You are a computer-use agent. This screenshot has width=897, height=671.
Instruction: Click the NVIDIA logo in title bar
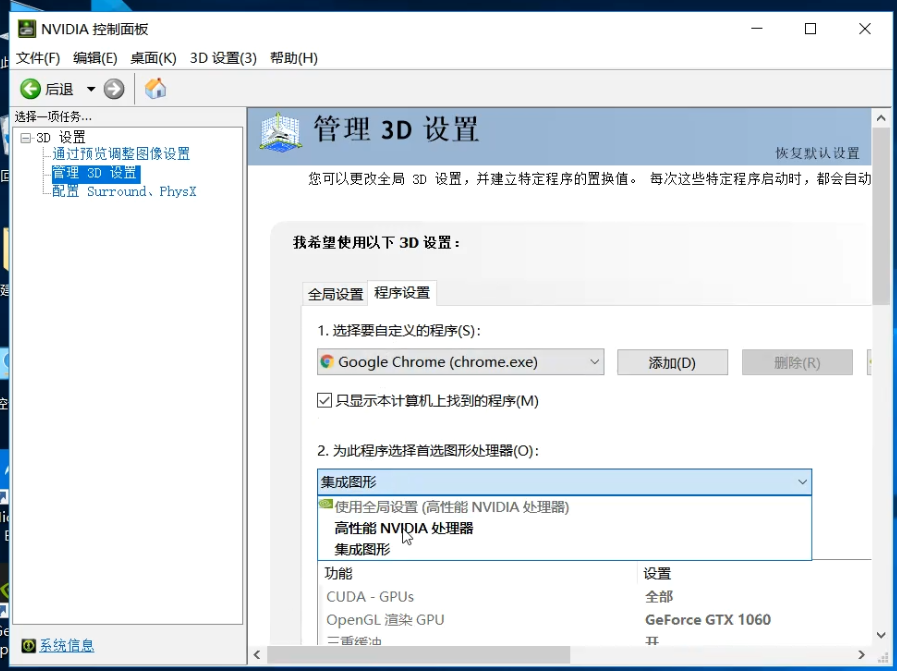pyautogui.click(x=27, y=29)
